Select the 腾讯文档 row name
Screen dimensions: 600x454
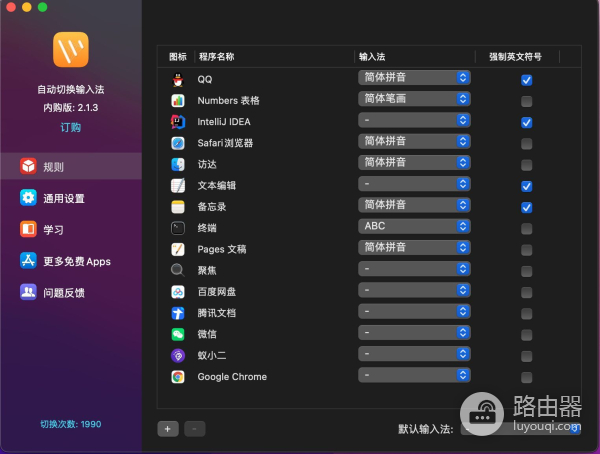pos(217,313)
